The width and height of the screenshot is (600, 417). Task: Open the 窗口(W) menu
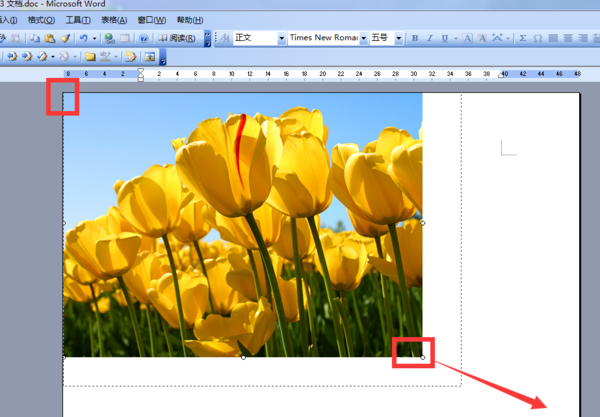point(152,20)
